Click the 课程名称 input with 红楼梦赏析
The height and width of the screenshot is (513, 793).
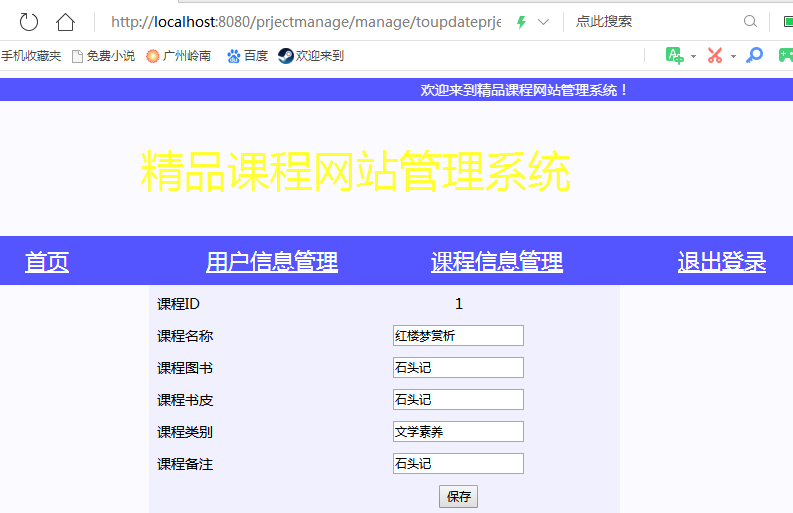pyautogui.click(x=458, y=335)
